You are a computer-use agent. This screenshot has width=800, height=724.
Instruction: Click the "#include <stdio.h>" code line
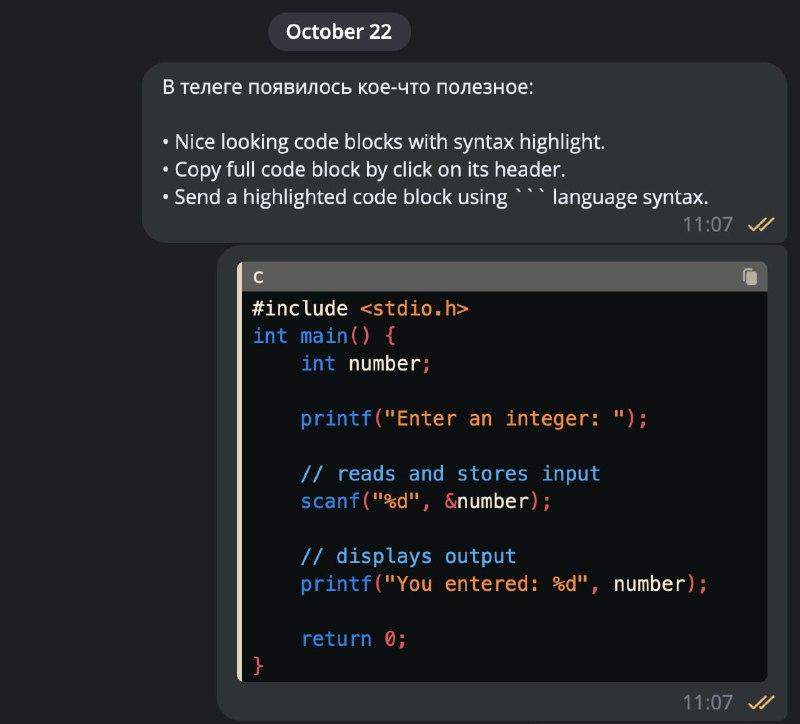(360, 309)
